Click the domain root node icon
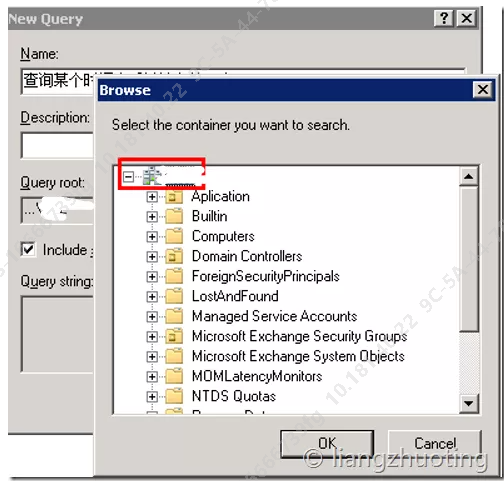The height and width of the screenshot is (481, 504). click(152, 176)
